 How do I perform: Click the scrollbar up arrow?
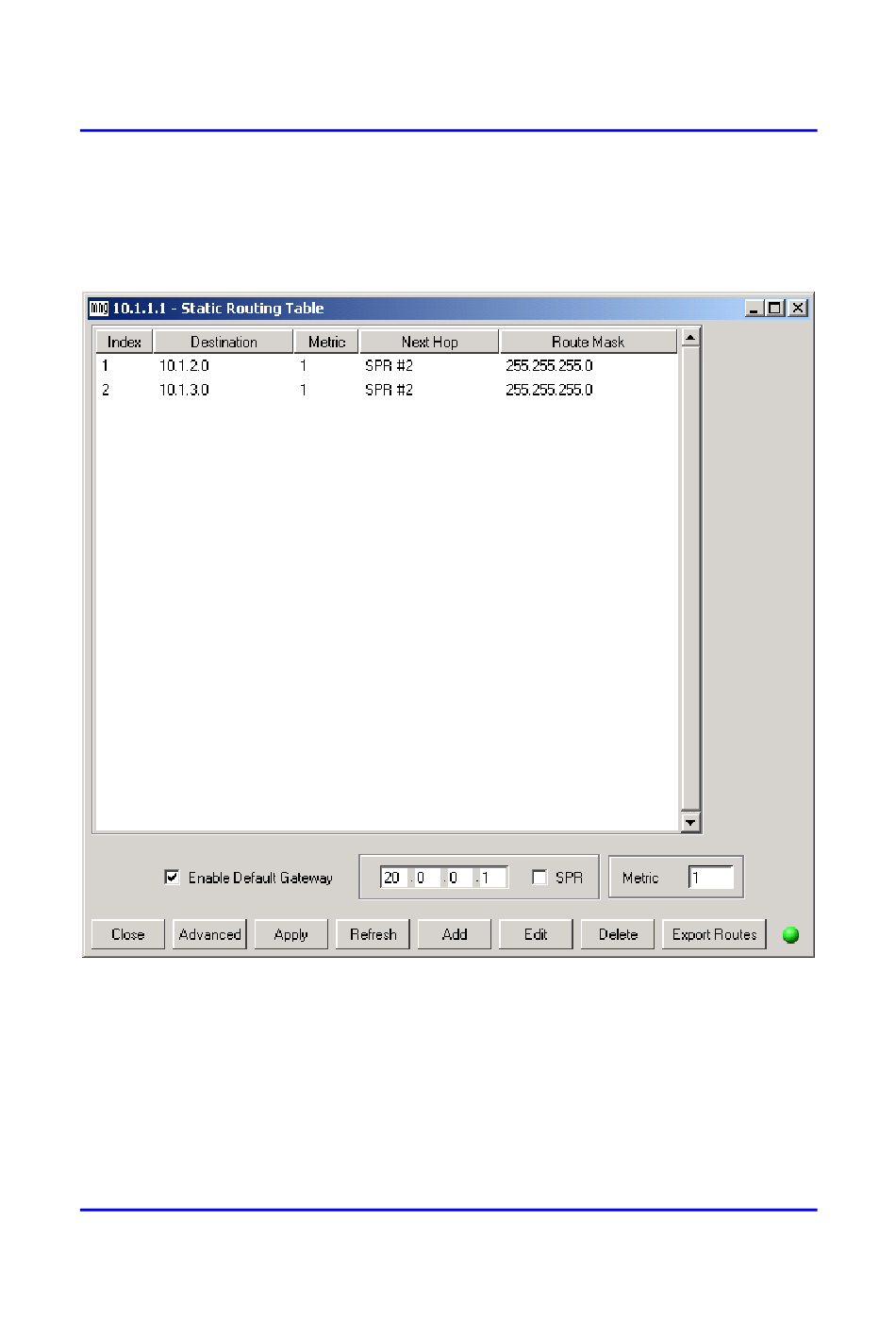[690, 338]
